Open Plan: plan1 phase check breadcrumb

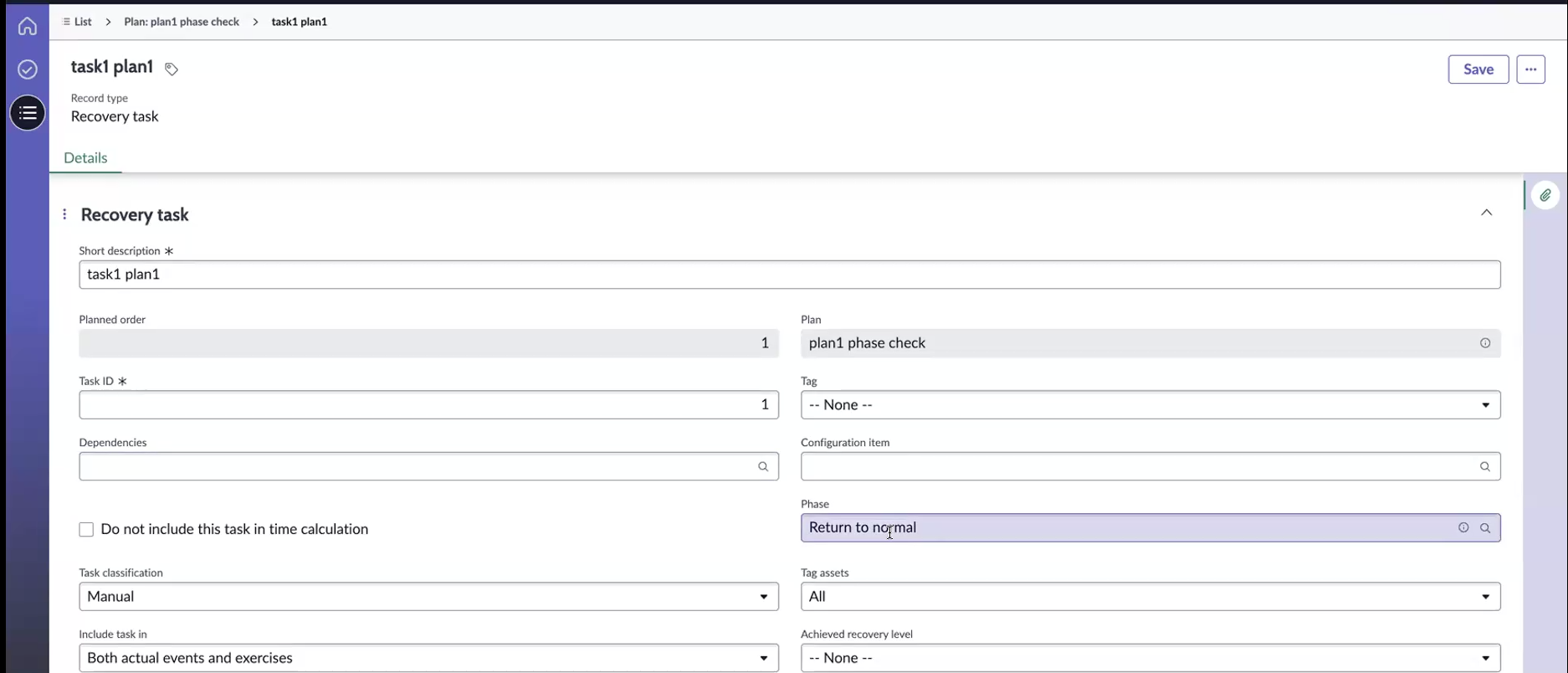point(182,22)
